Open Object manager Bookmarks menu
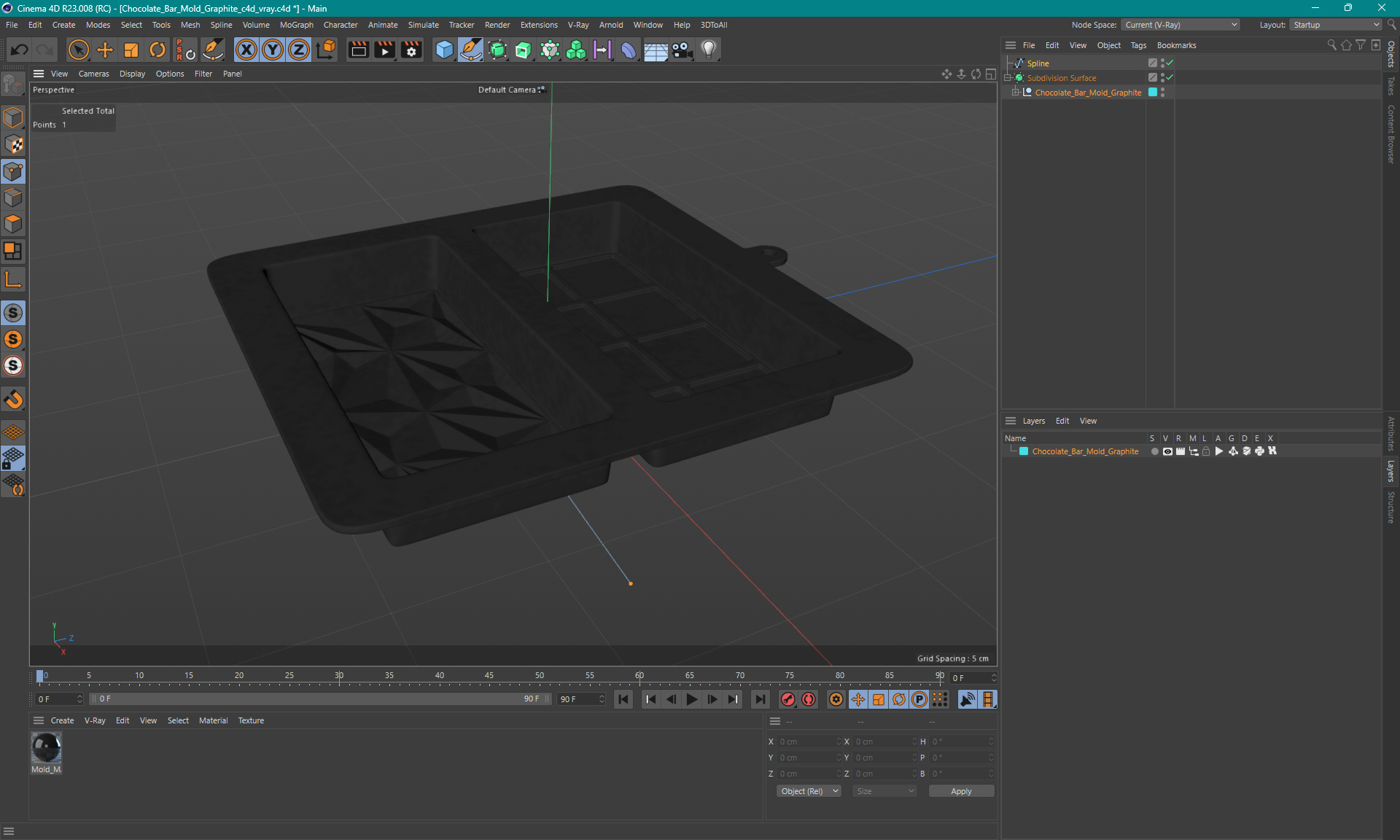Viewport: 1400px width, 840px height. [1176, 45]
